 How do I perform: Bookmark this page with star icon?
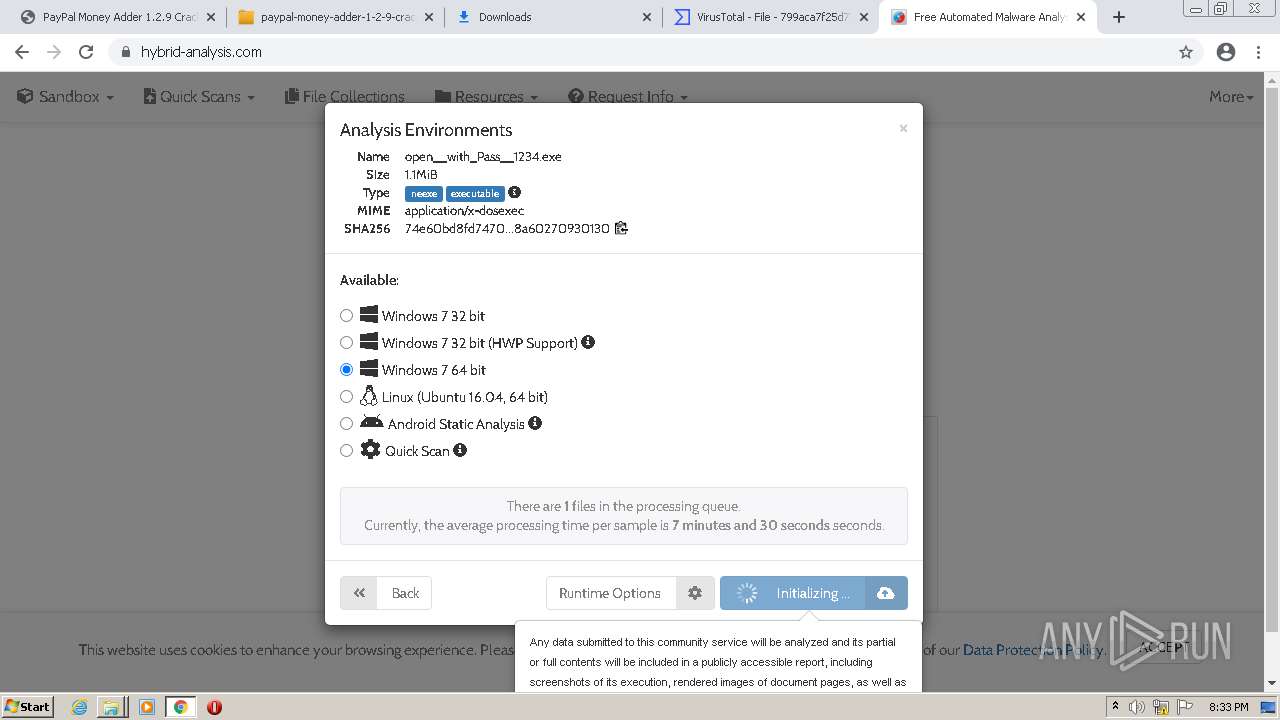[1186, 52]
